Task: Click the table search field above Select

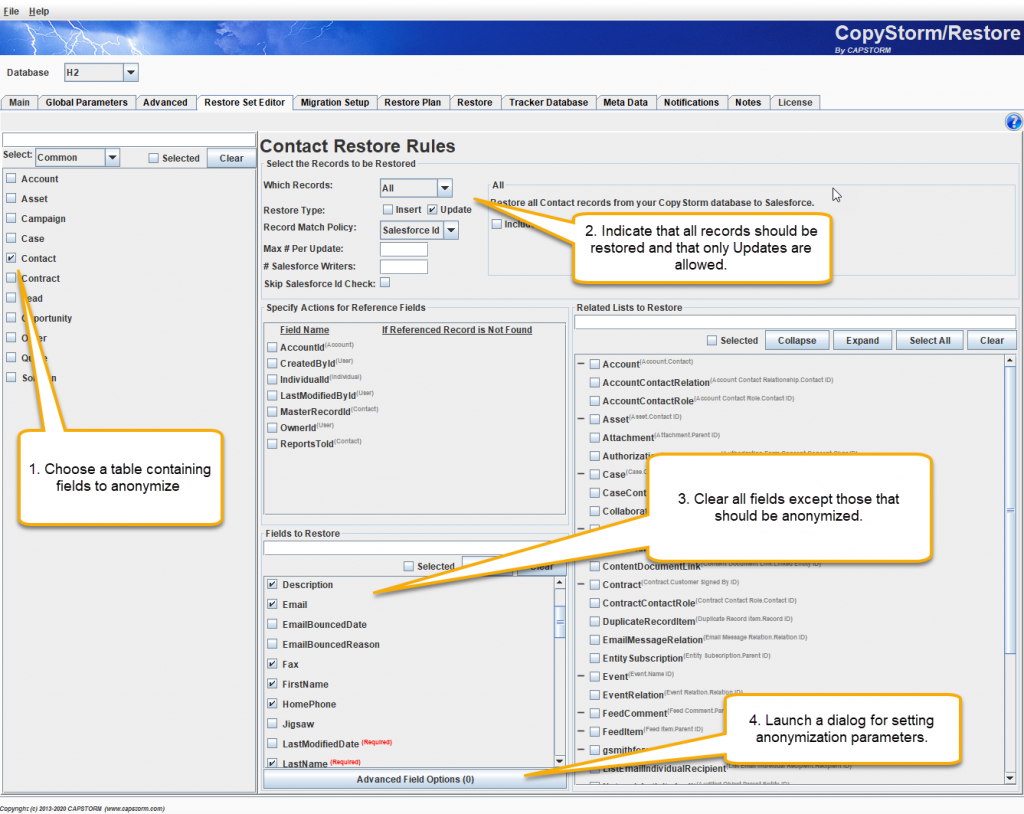Action: pyautogui.click(x=129, y=139)
